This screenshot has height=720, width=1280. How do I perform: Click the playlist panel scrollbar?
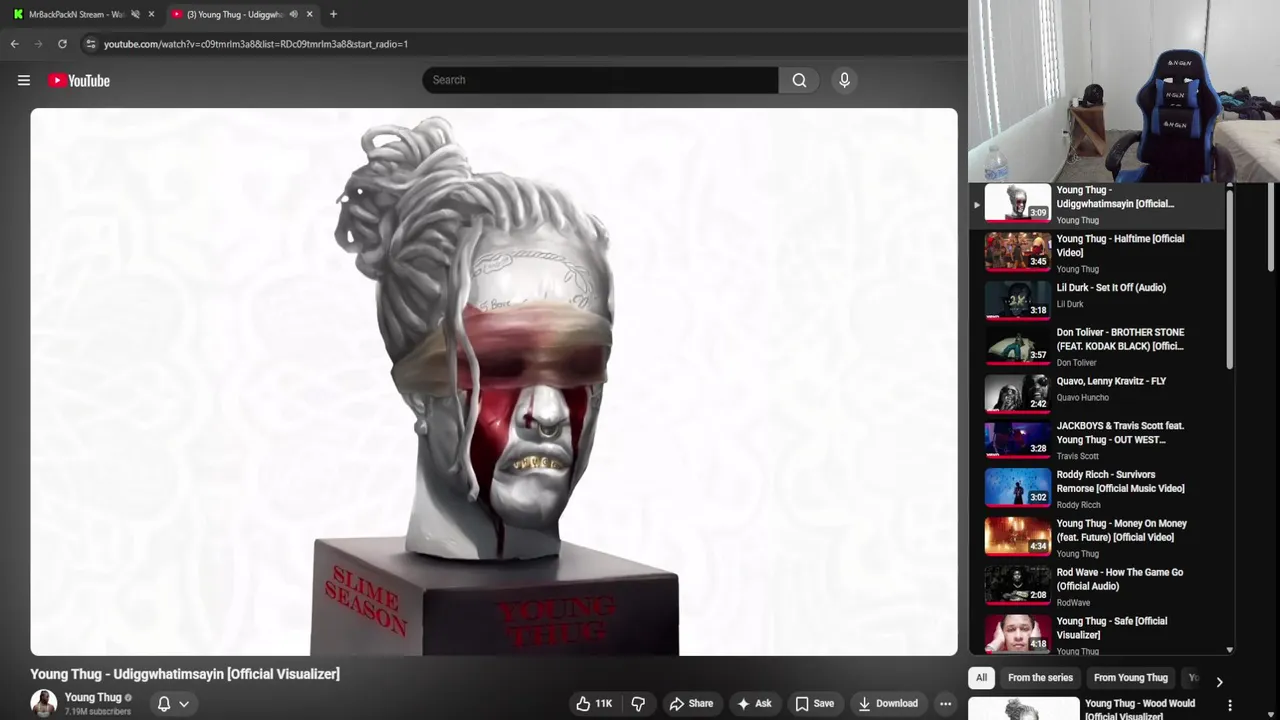1230,280
